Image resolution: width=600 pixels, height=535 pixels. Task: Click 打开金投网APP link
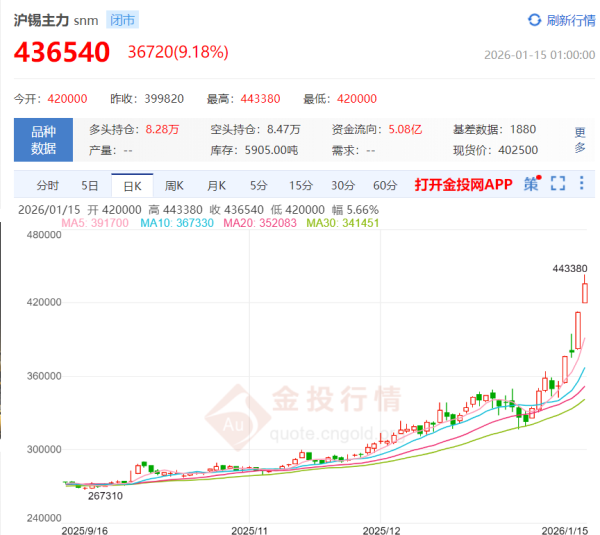[463, 184]
